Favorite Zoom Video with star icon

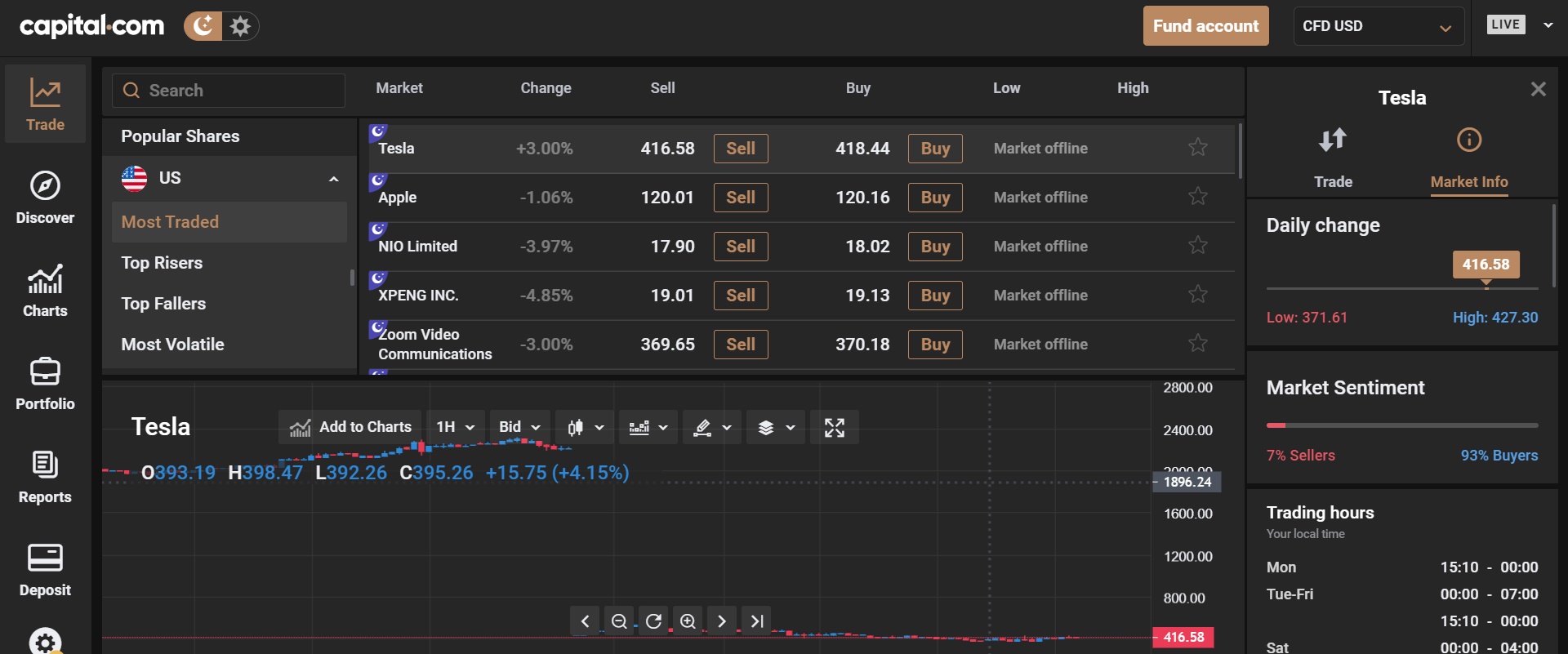1198,343
